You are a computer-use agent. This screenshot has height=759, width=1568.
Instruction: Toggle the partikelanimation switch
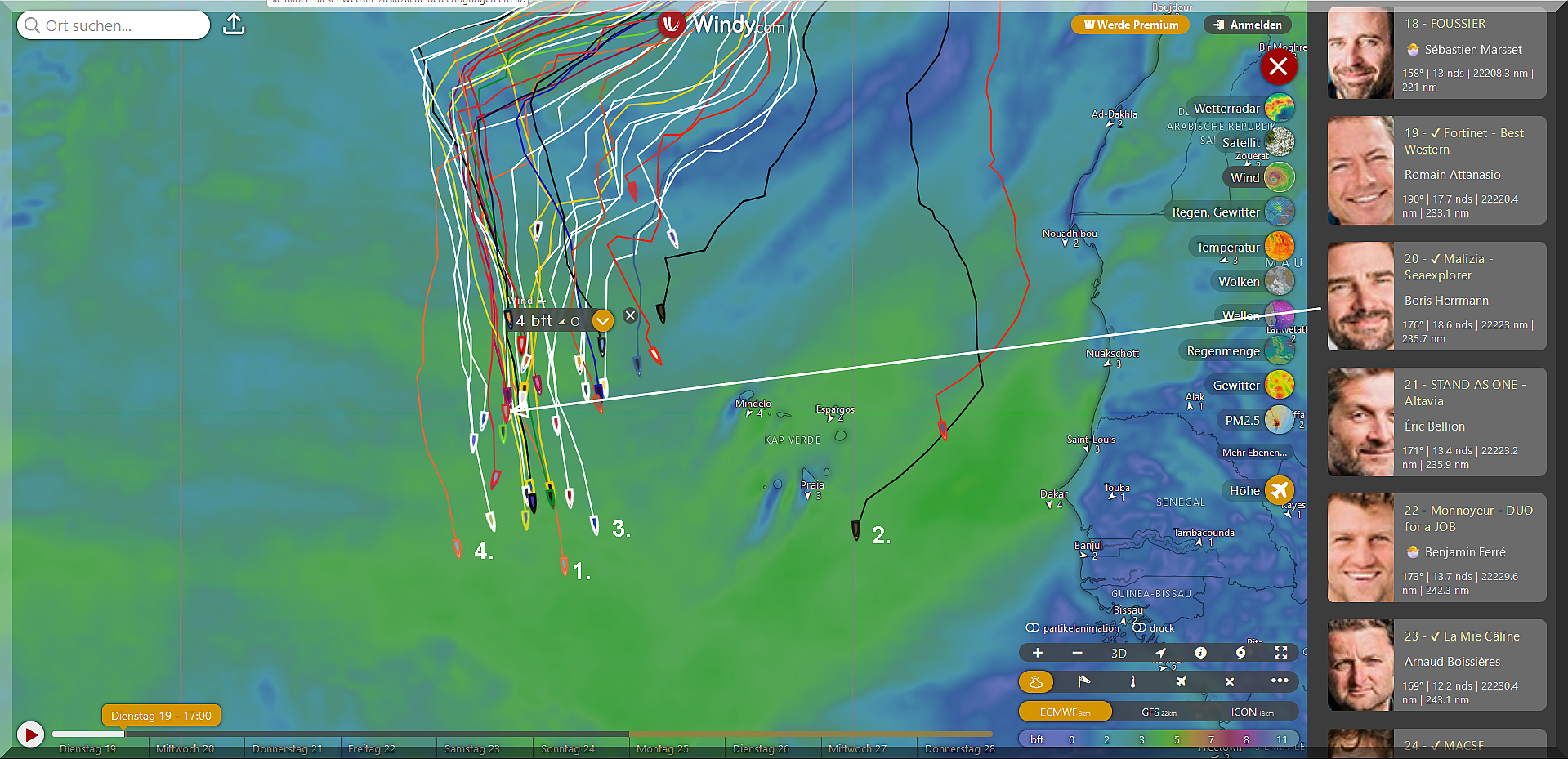pyautogui.click(x=1033, y=627)
